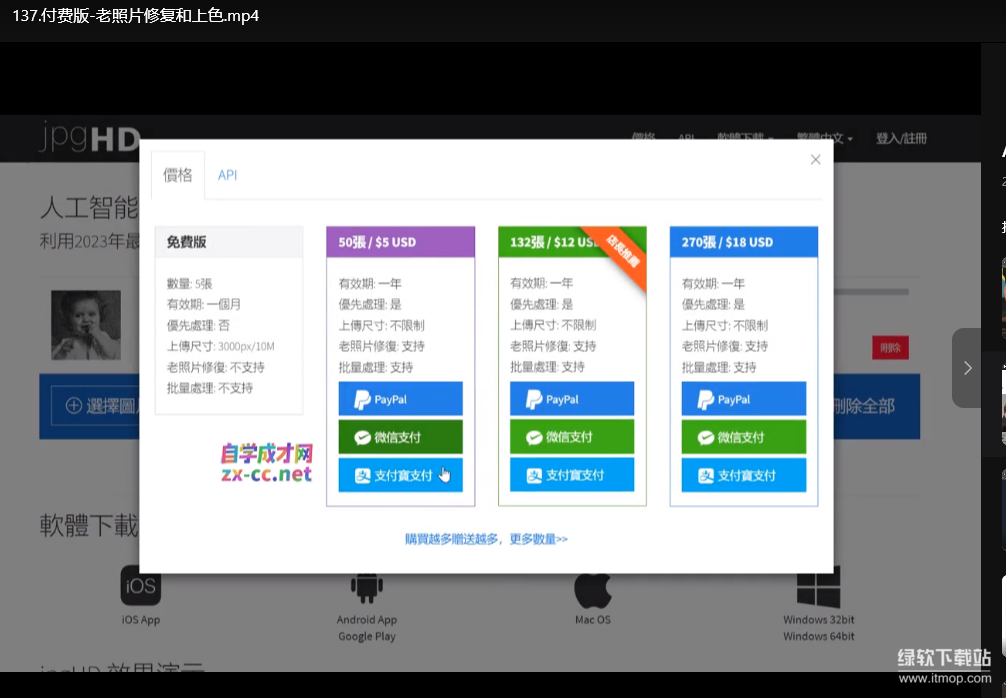Select PayPal under the 270張 / $18 USD plan

(x=744, y=399)
